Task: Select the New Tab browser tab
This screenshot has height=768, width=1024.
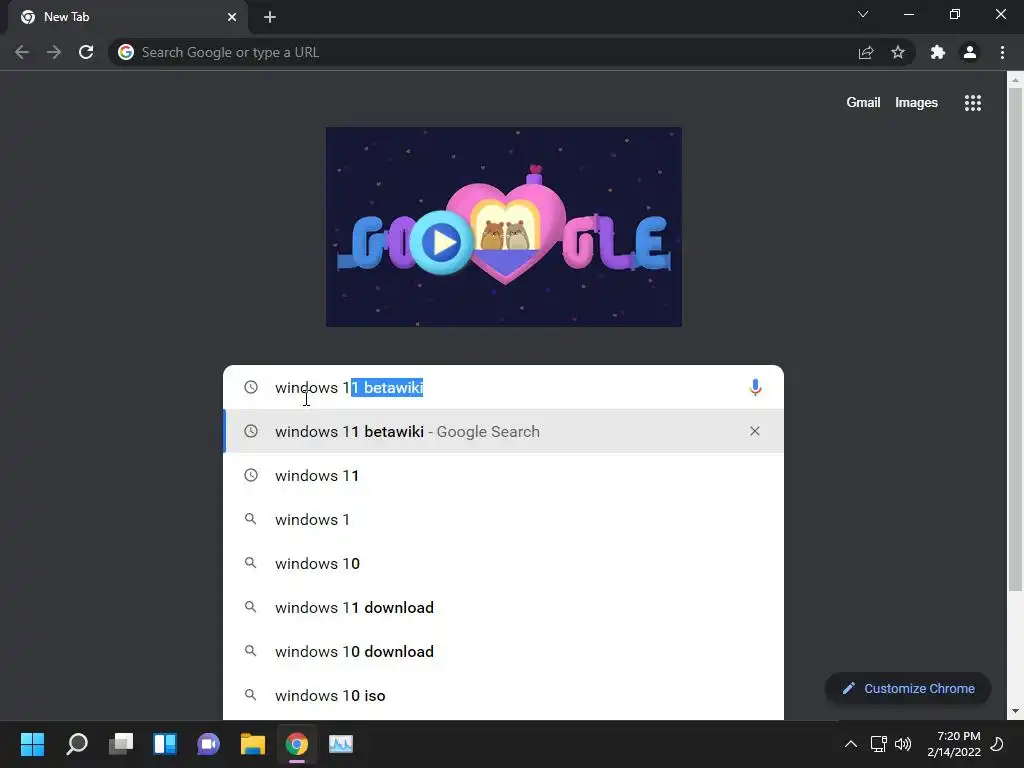Action: tap(128, 17)
